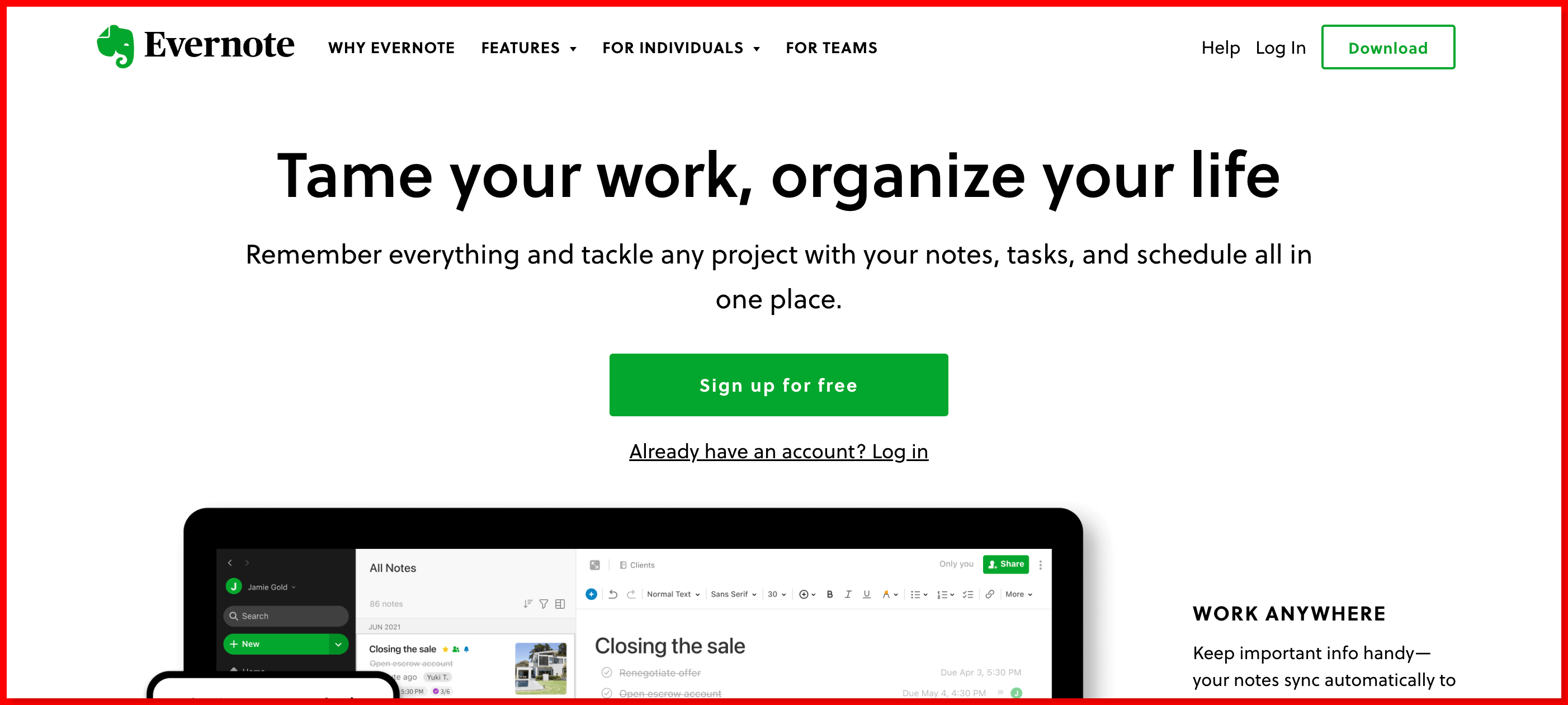1568x705 pixels.
Task: Click Already have an account Log in
Action: click(780, 451)
